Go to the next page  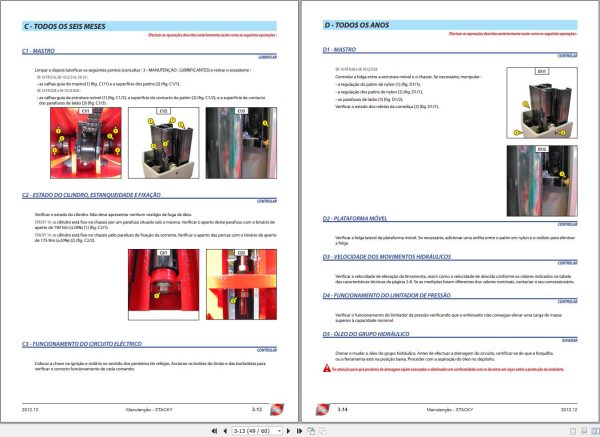point(289,431)
